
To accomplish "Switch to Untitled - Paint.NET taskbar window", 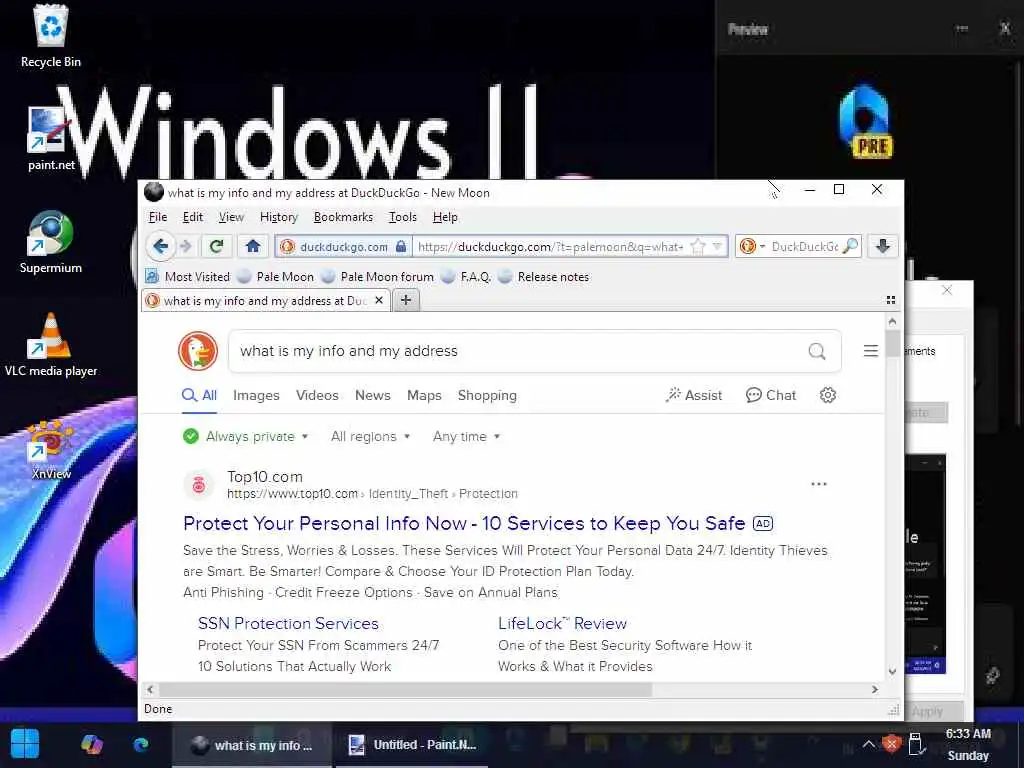I will coord(412,744).
